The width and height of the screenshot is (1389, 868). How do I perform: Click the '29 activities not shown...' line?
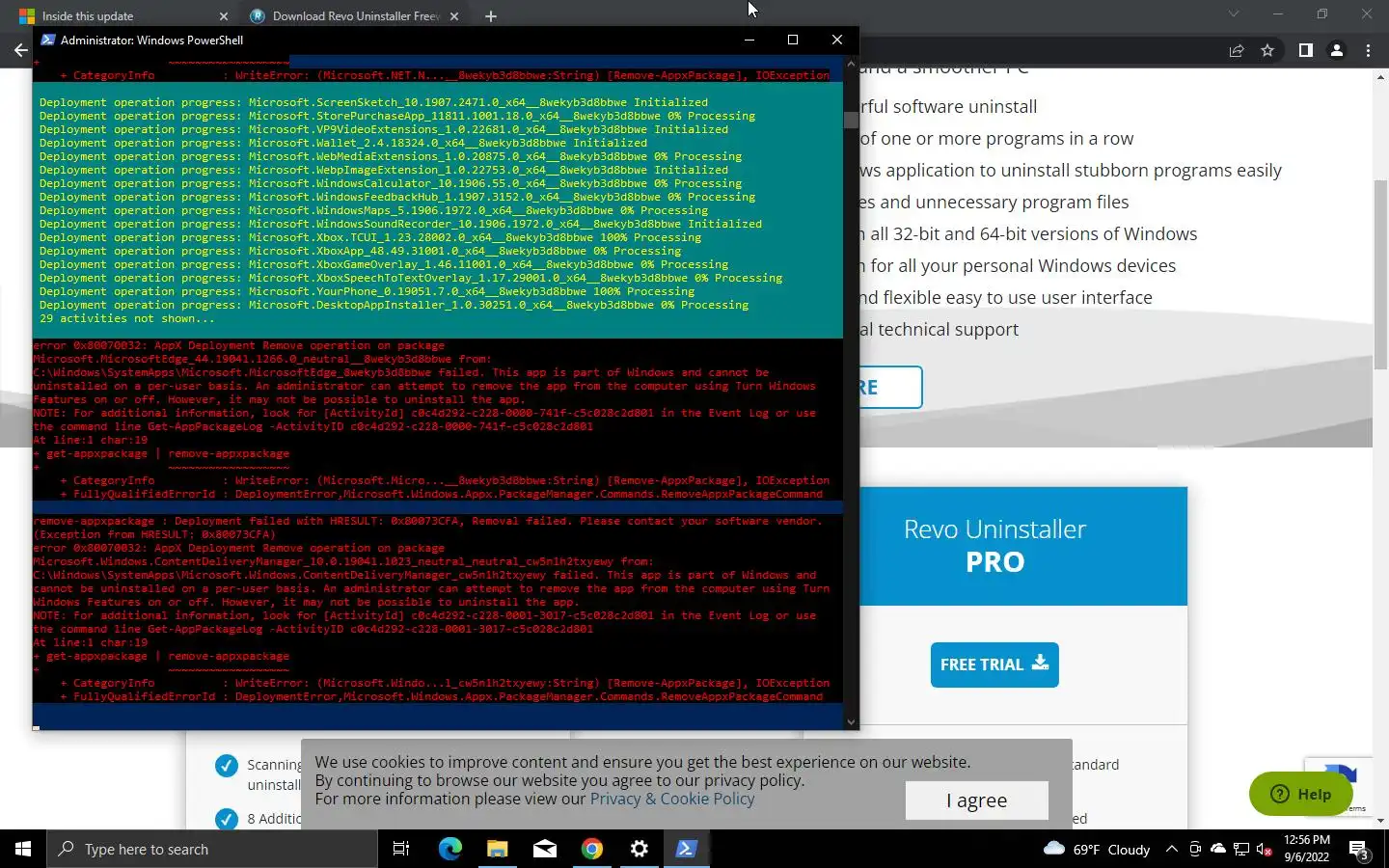127,318
